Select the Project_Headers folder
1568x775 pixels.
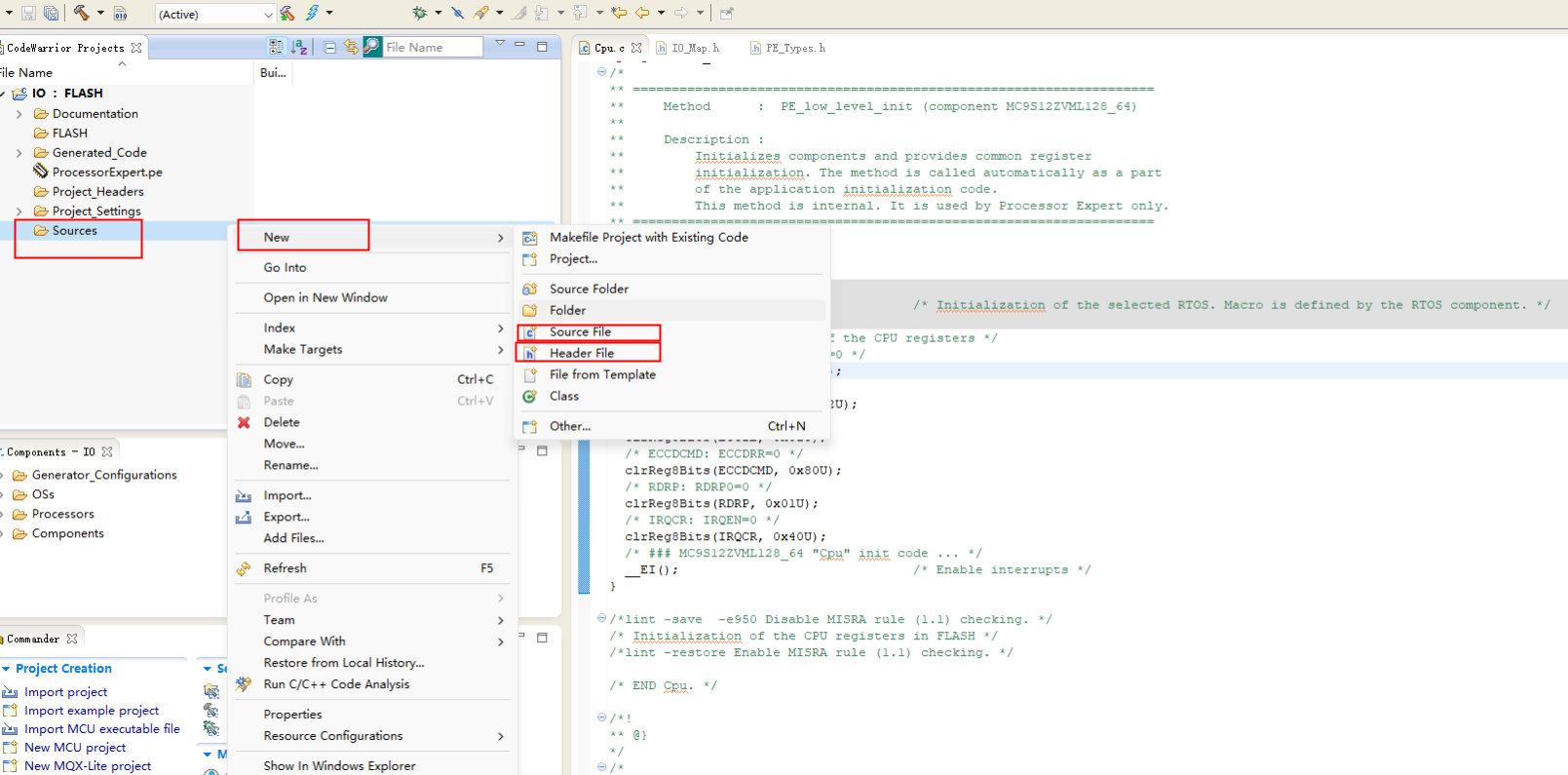point(97,192)
